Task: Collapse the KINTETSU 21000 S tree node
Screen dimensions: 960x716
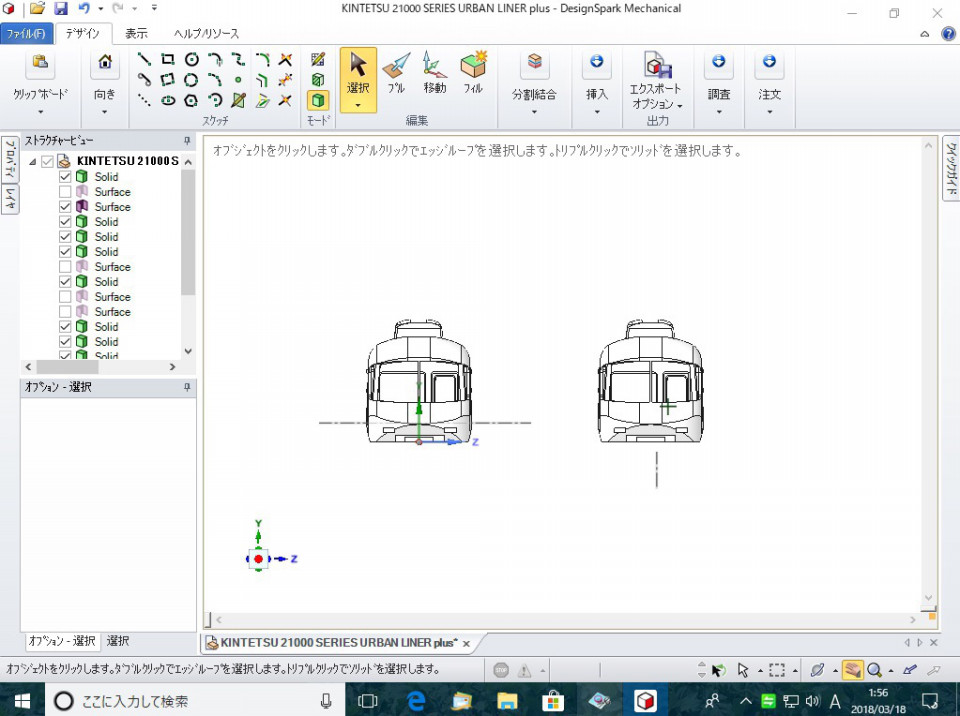Action: tap(32, 162)
